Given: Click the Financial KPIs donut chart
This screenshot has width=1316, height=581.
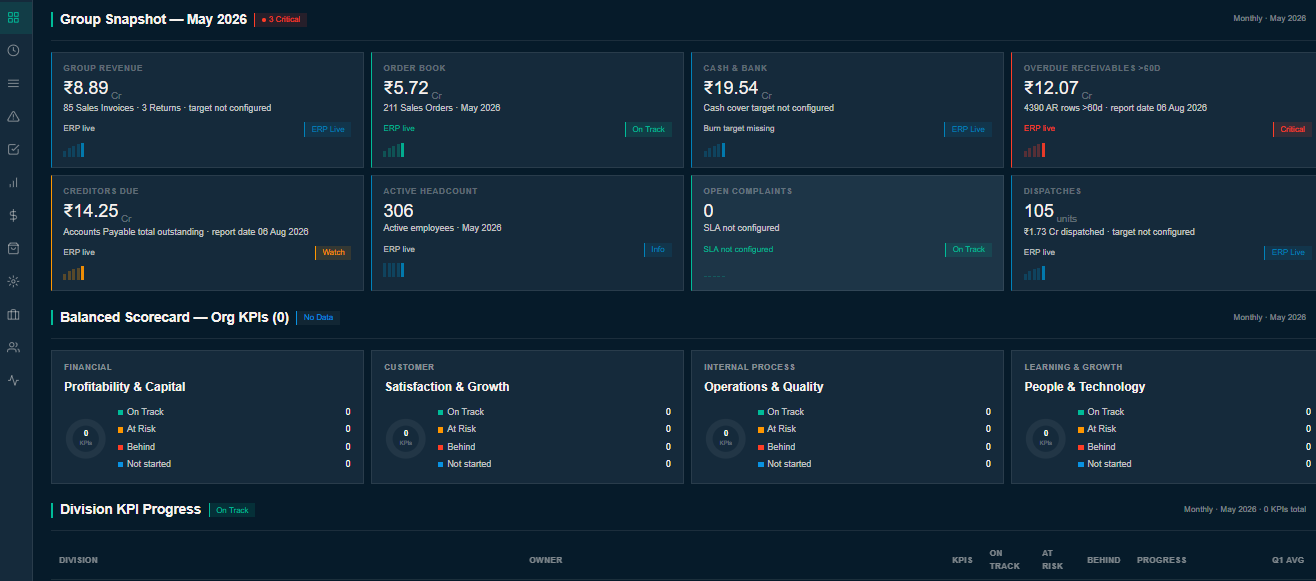Looking at the screenshot, I should pos(86,438).
